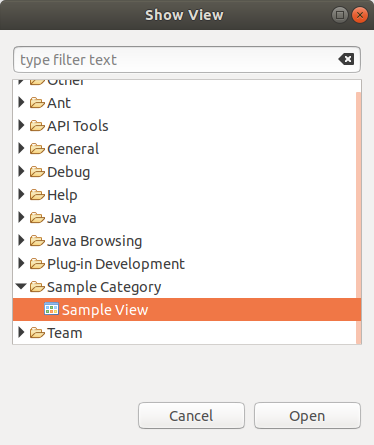The width and height of the screenshot is (374, 445).
Task: Click the Team folder icon
Action: tap(37, 333)
